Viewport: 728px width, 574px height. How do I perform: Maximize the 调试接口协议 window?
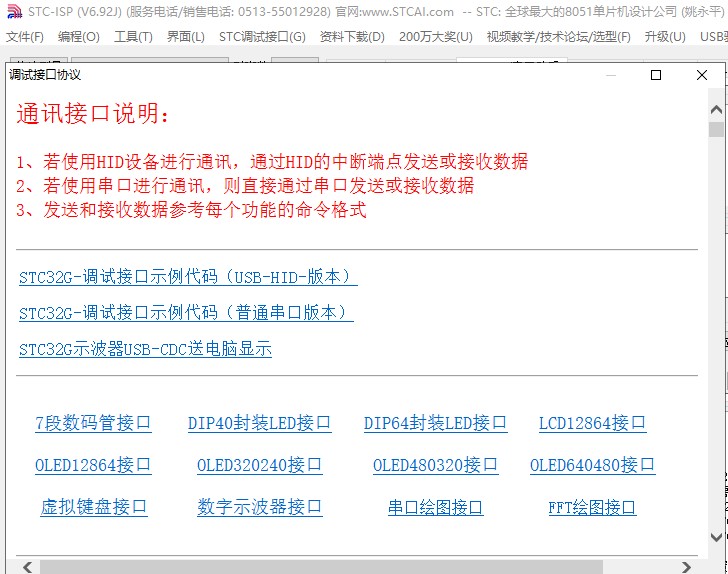pyautogui.click(x=656, y=75)
